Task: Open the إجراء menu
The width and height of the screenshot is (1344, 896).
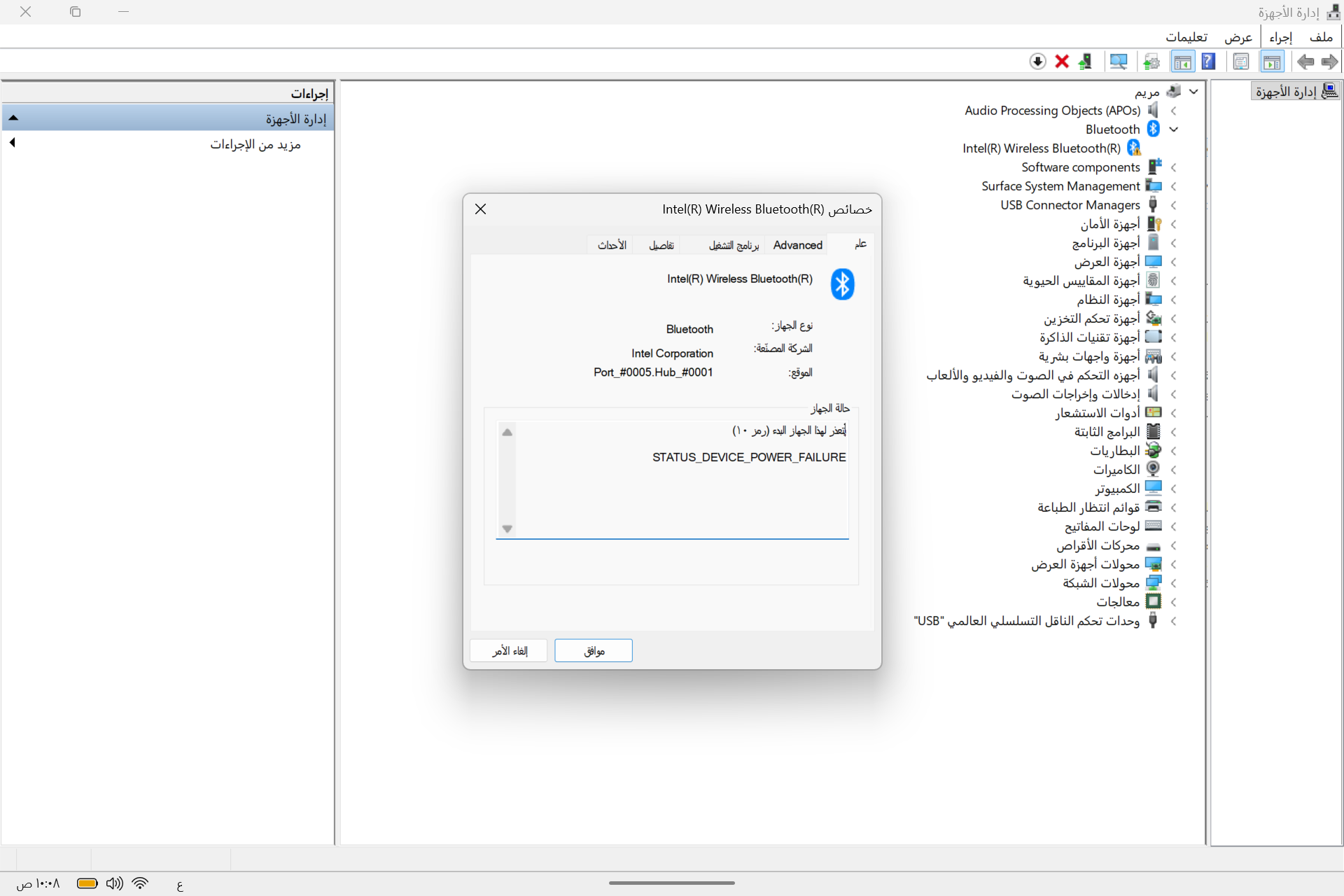Action: pos(1280,37)
